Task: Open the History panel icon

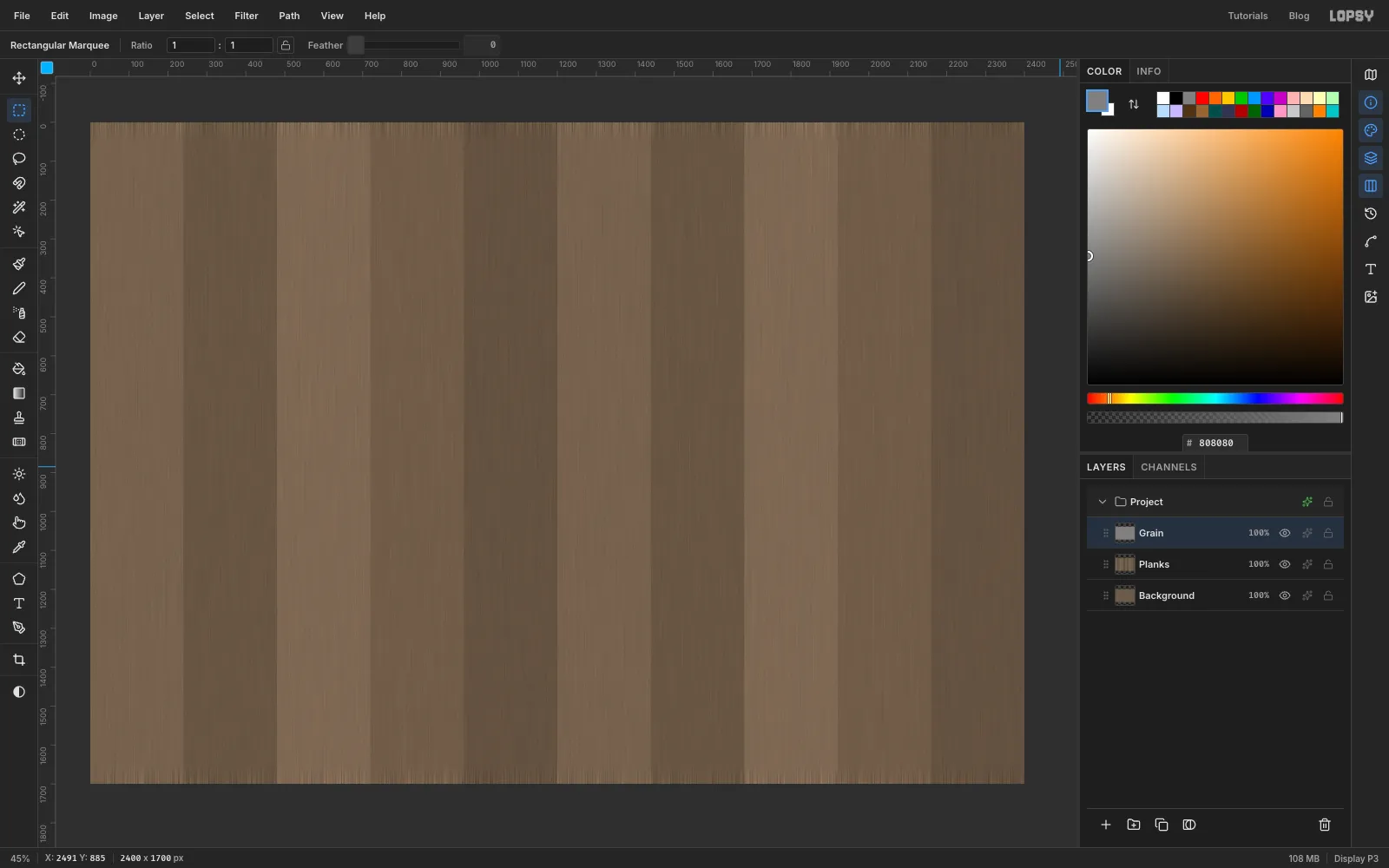Action: (x=1371, y=214)
